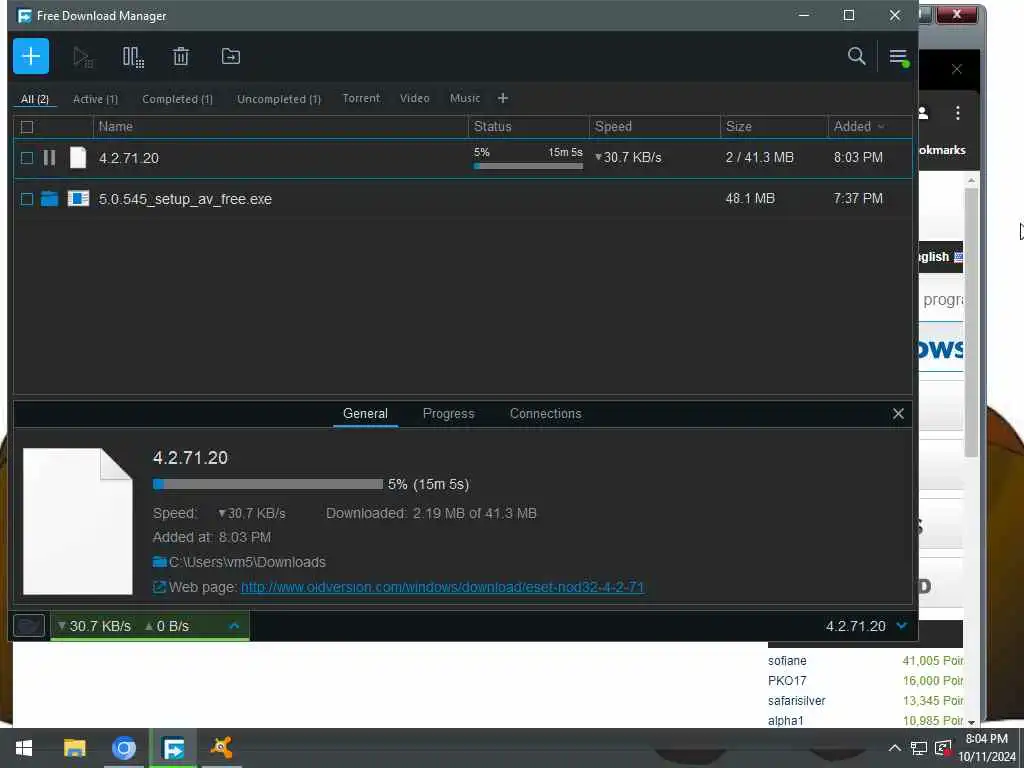
Task: Open browser three-dot menu behind FDM
Action: (957, 113)
